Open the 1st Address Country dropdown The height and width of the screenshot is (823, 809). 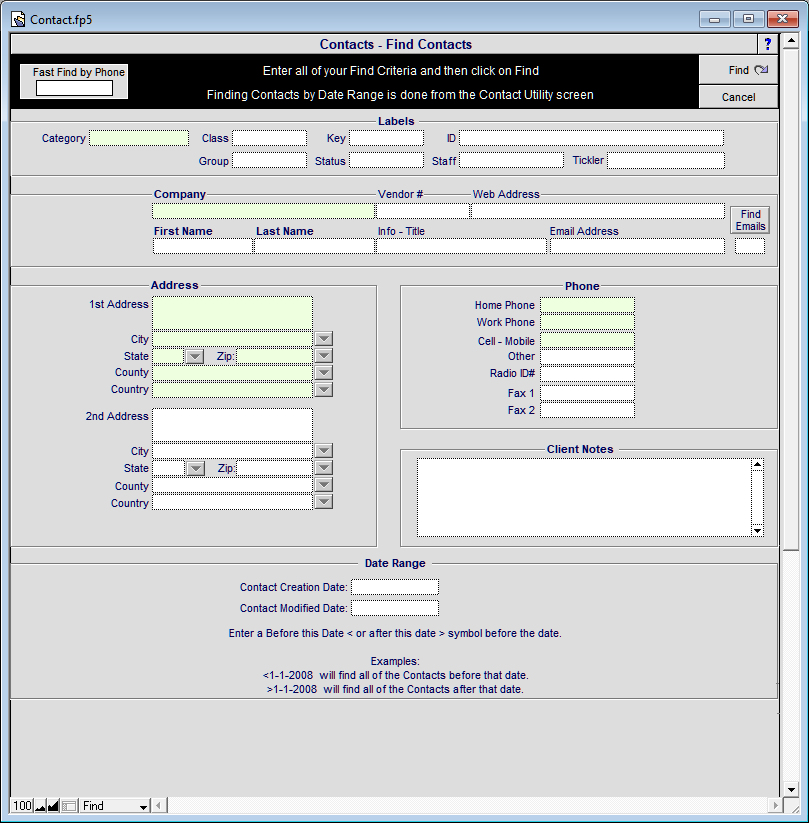[324, 389]
